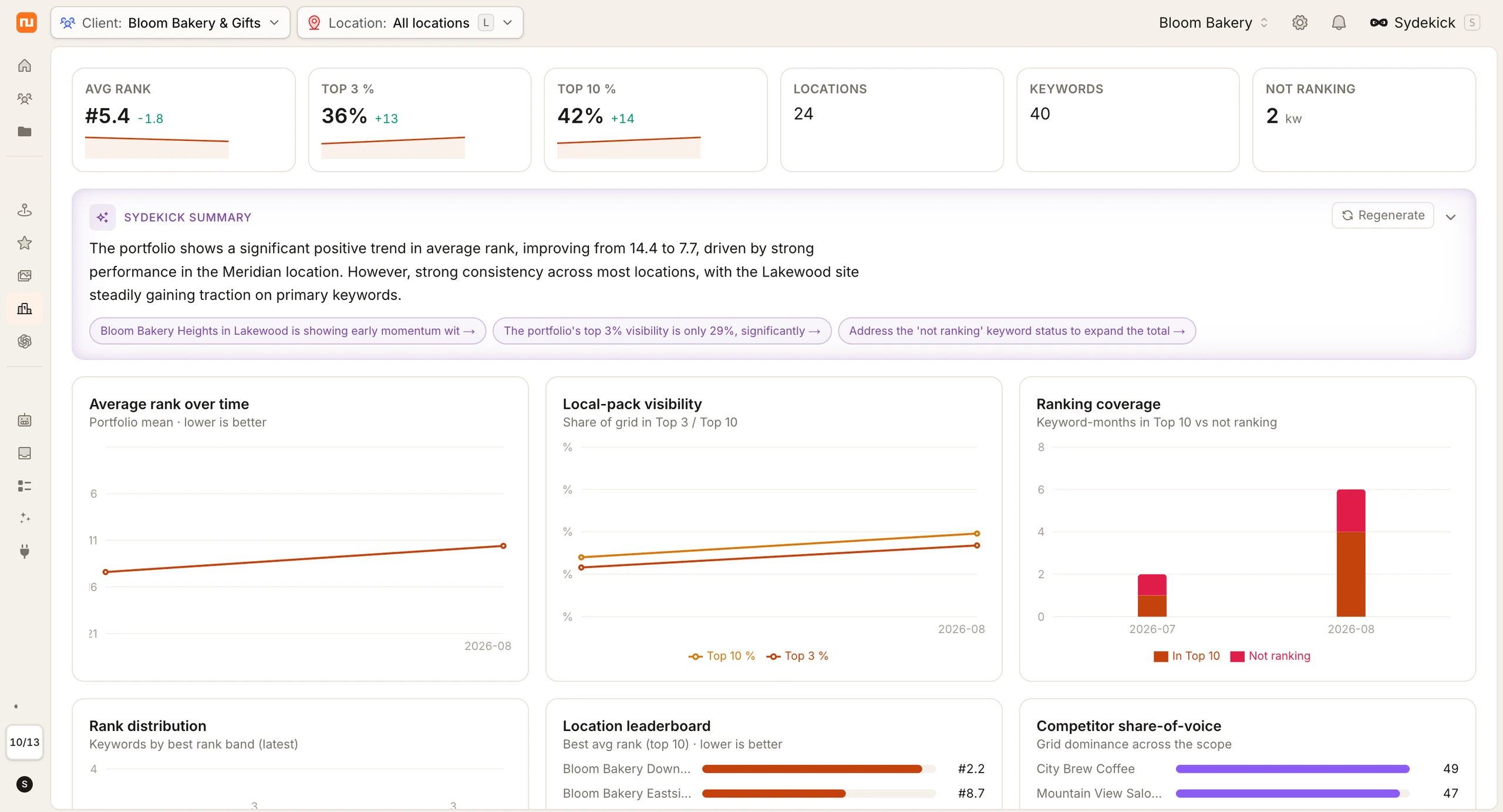The width and height of the screenshot is (1503, 812).
Task: Click the 2026-07 ranking coverage bar
Action: pos(1152,595)
